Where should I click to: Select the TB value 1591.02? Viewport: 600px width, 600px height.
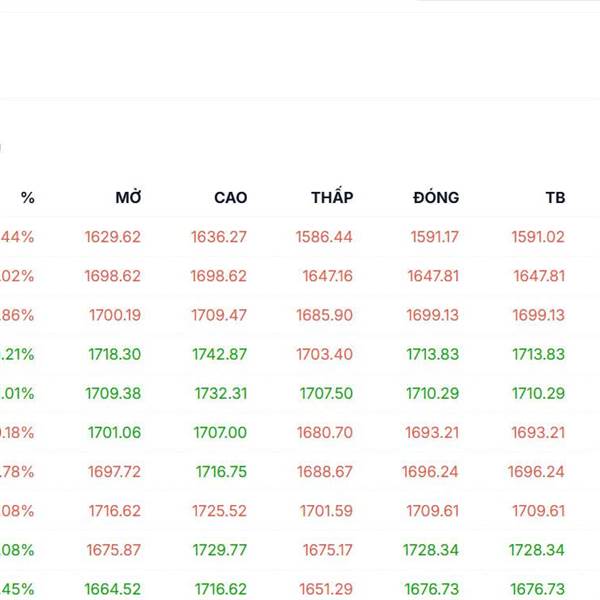[539, 237]
